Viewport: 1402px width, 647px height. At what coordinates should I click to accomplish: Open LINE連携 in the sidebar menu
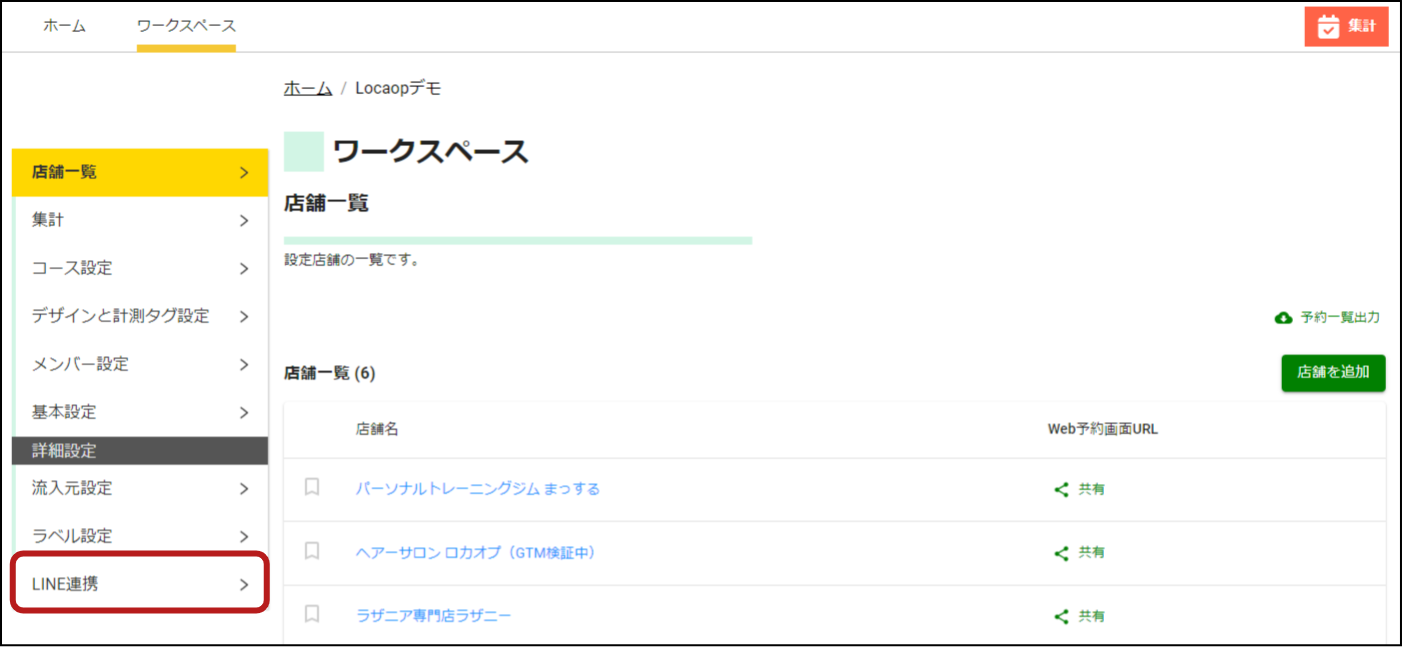click(140, 584)
